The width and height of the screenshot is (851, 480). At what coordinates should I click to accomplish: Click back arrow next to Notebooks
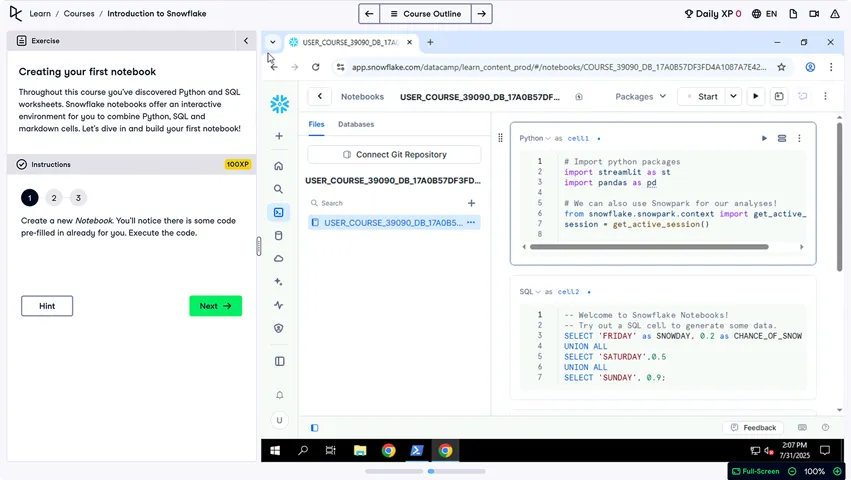pyautogui.click(x=320, y=97)
